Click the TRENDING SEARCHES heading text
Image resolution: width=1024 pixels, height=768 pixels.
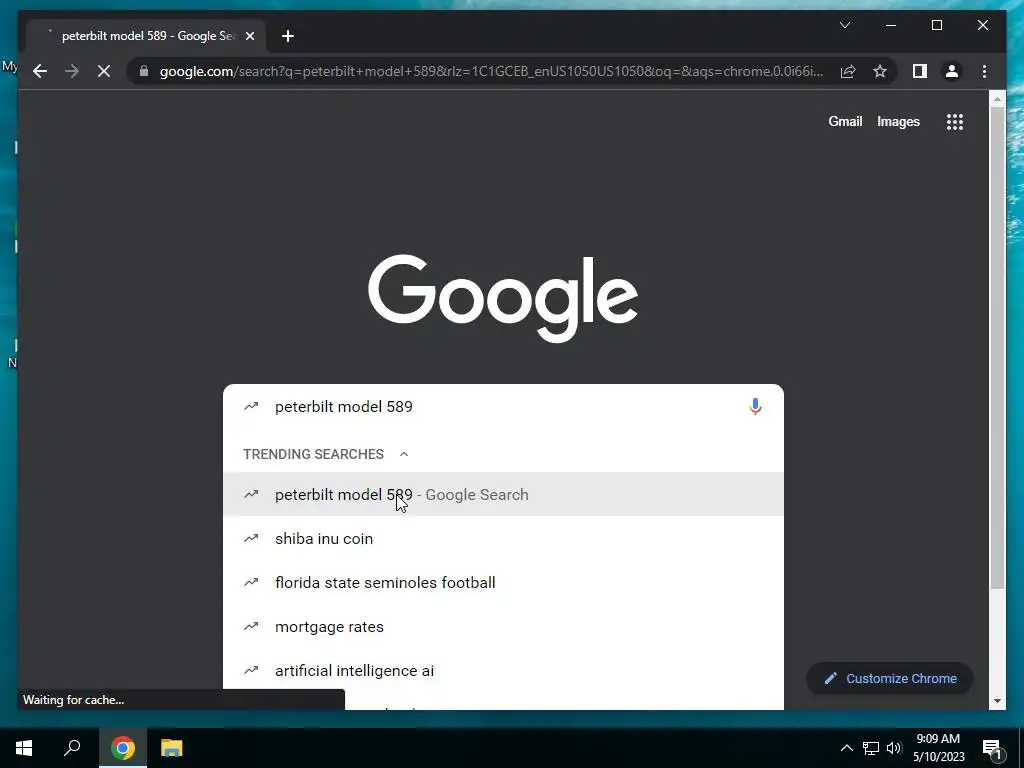coord(313,454)
